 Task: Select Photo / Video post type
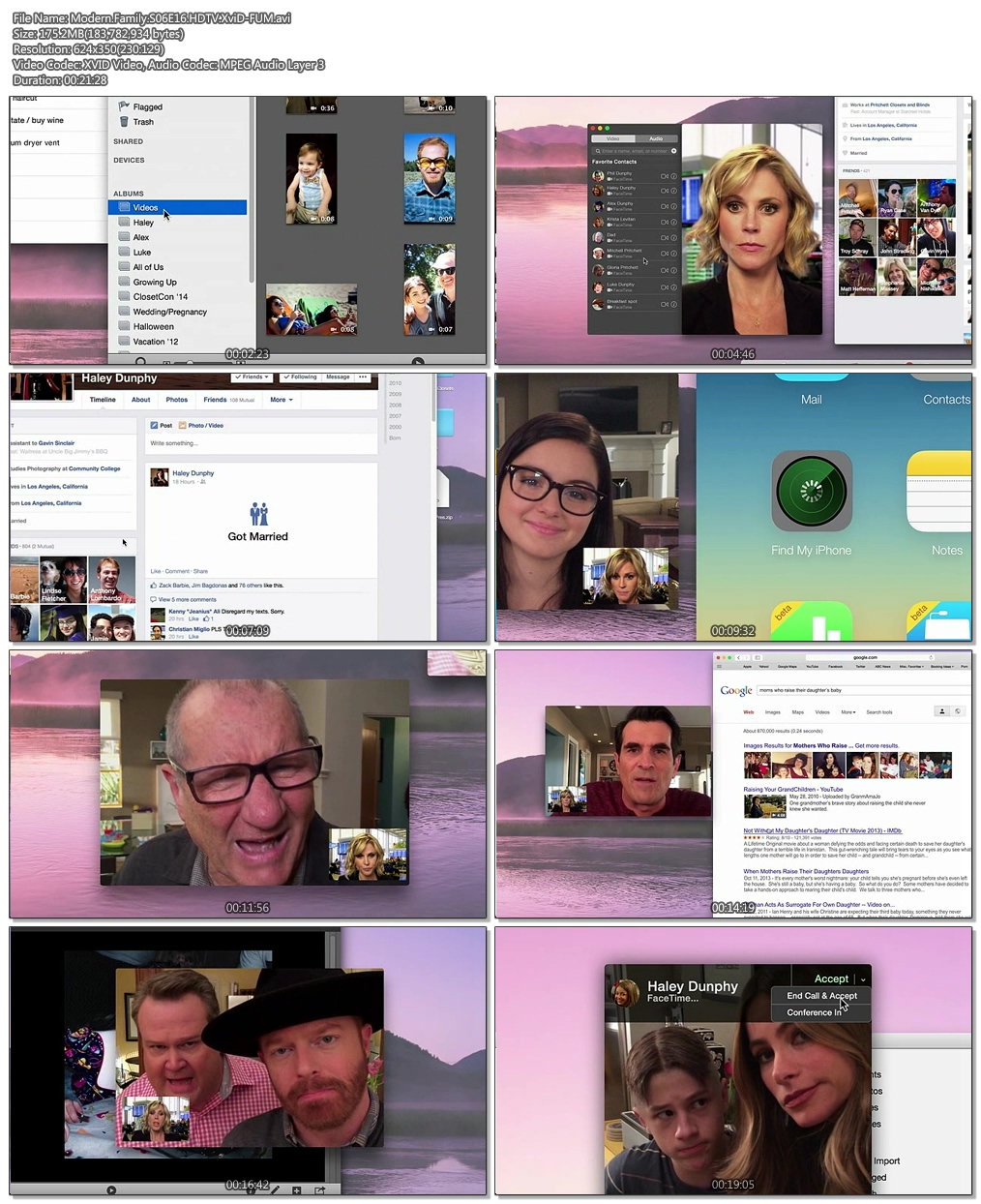click(201, 425)
